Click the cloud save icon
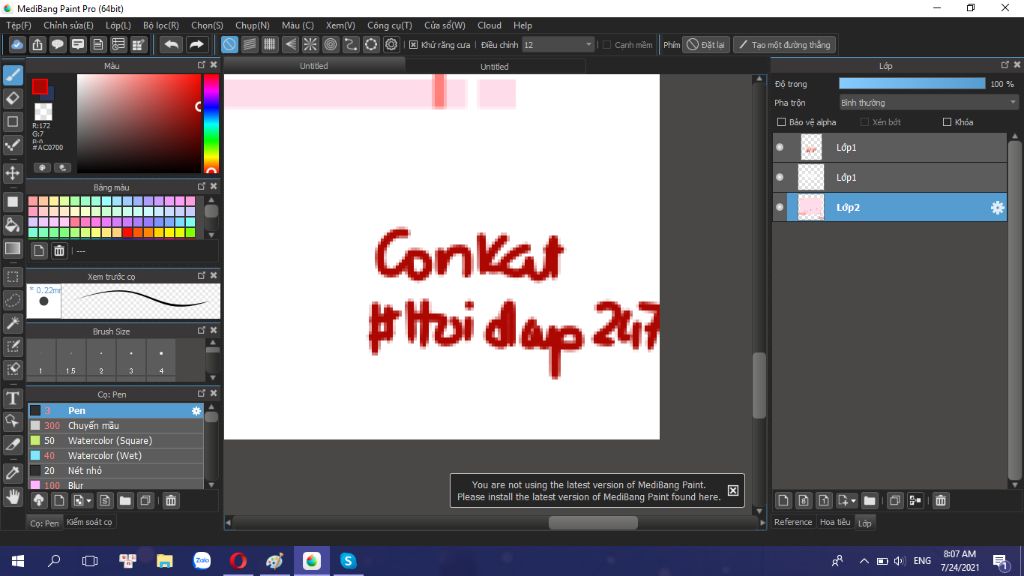 tap(17, 44)
